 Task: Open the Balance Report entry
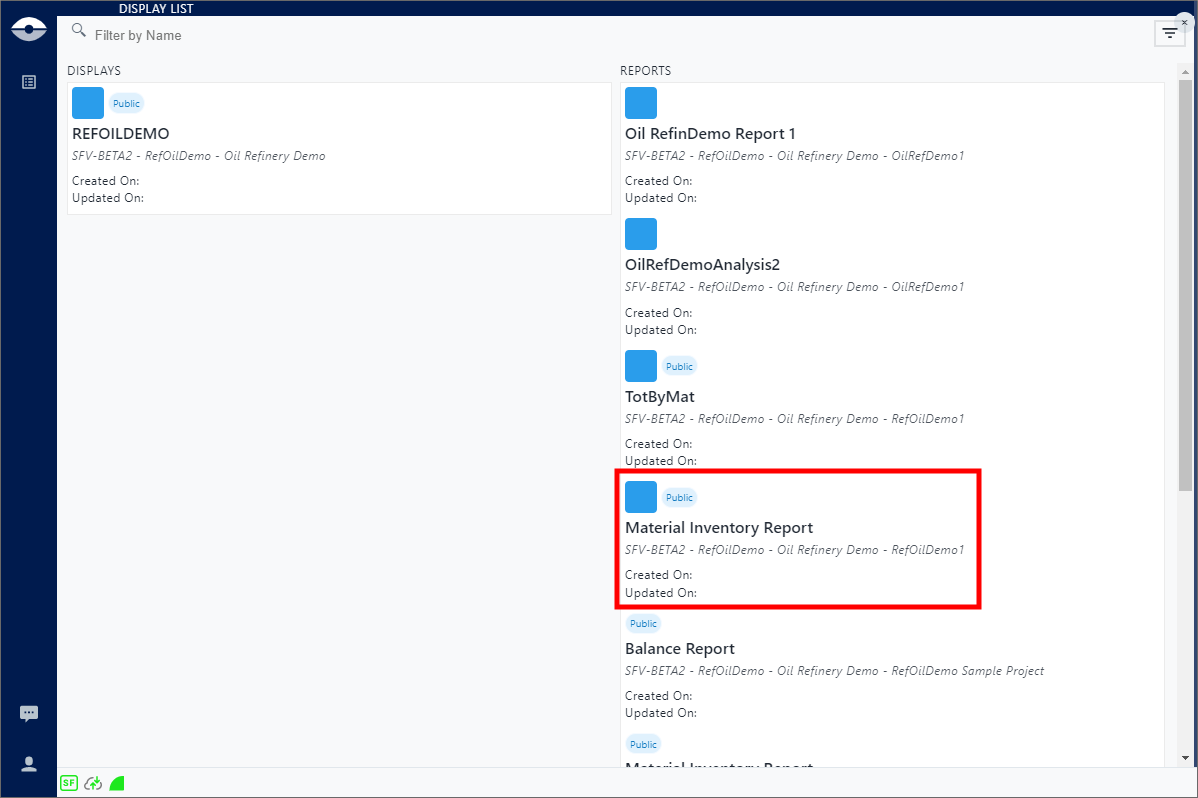(680, 648)
